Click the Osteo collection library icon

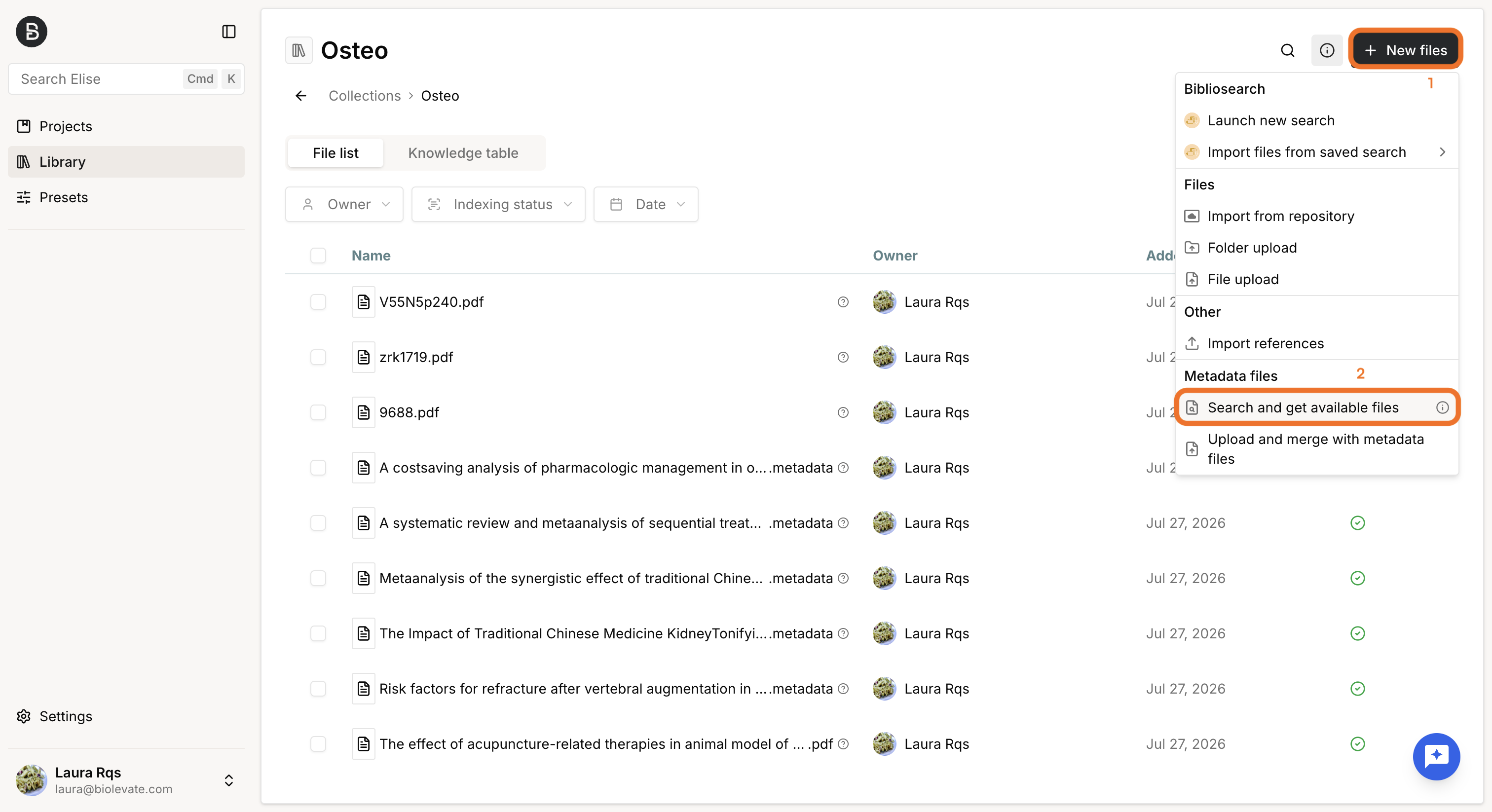point(299,50)
